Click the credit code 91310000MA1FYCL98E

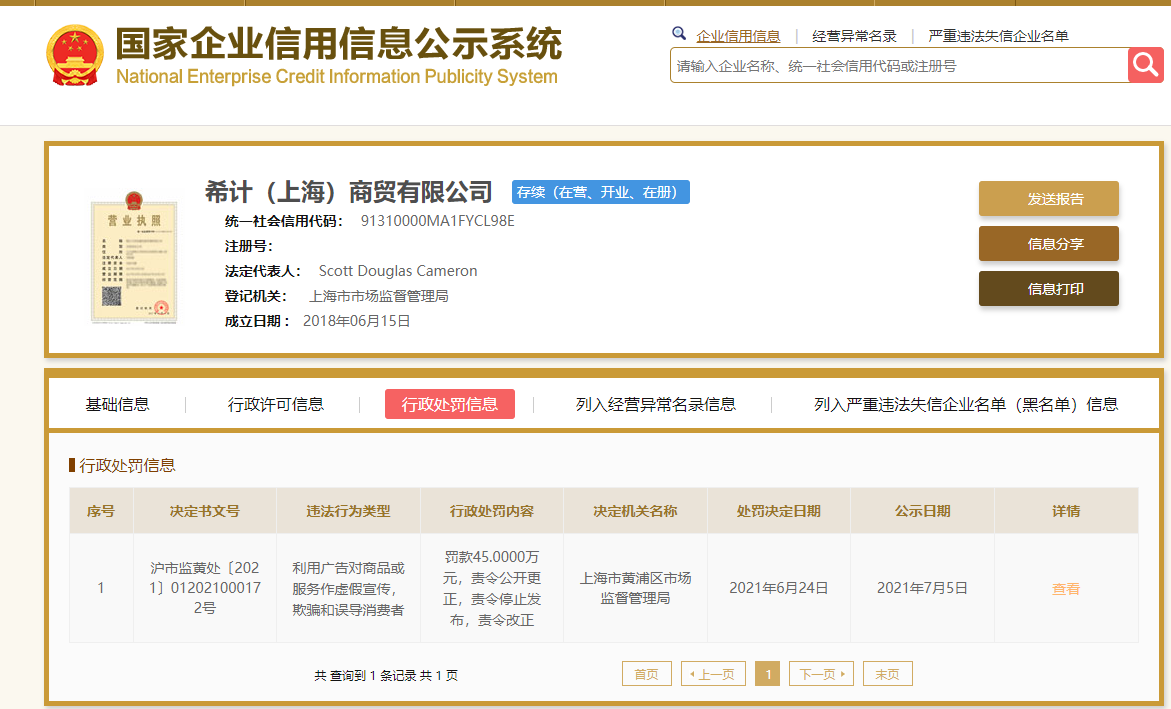(x=438, y=221)
